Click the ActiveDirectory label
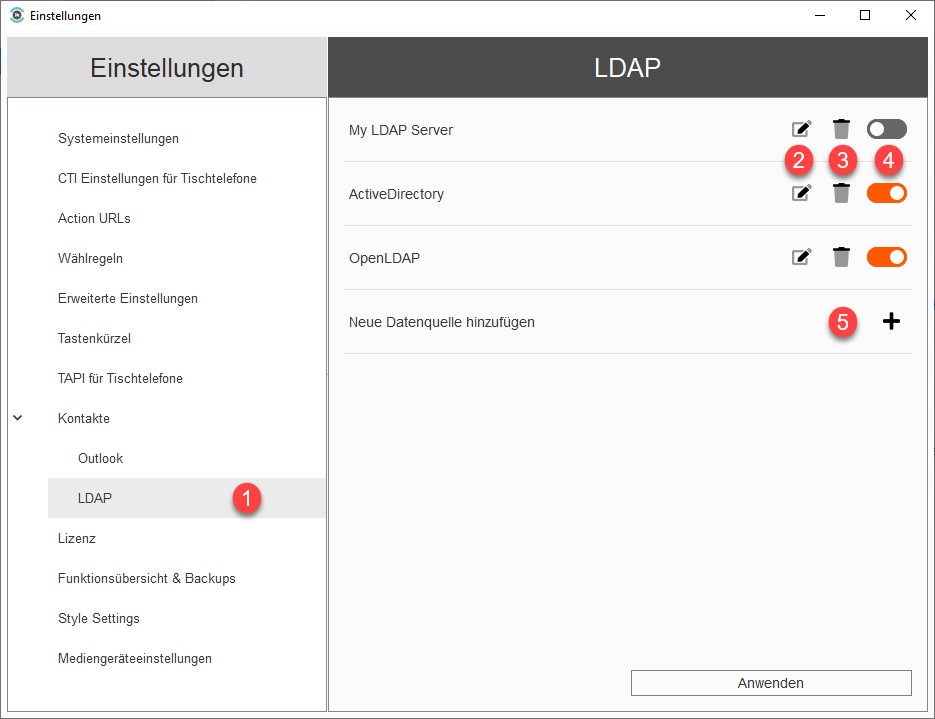 (x=396, y=194)
